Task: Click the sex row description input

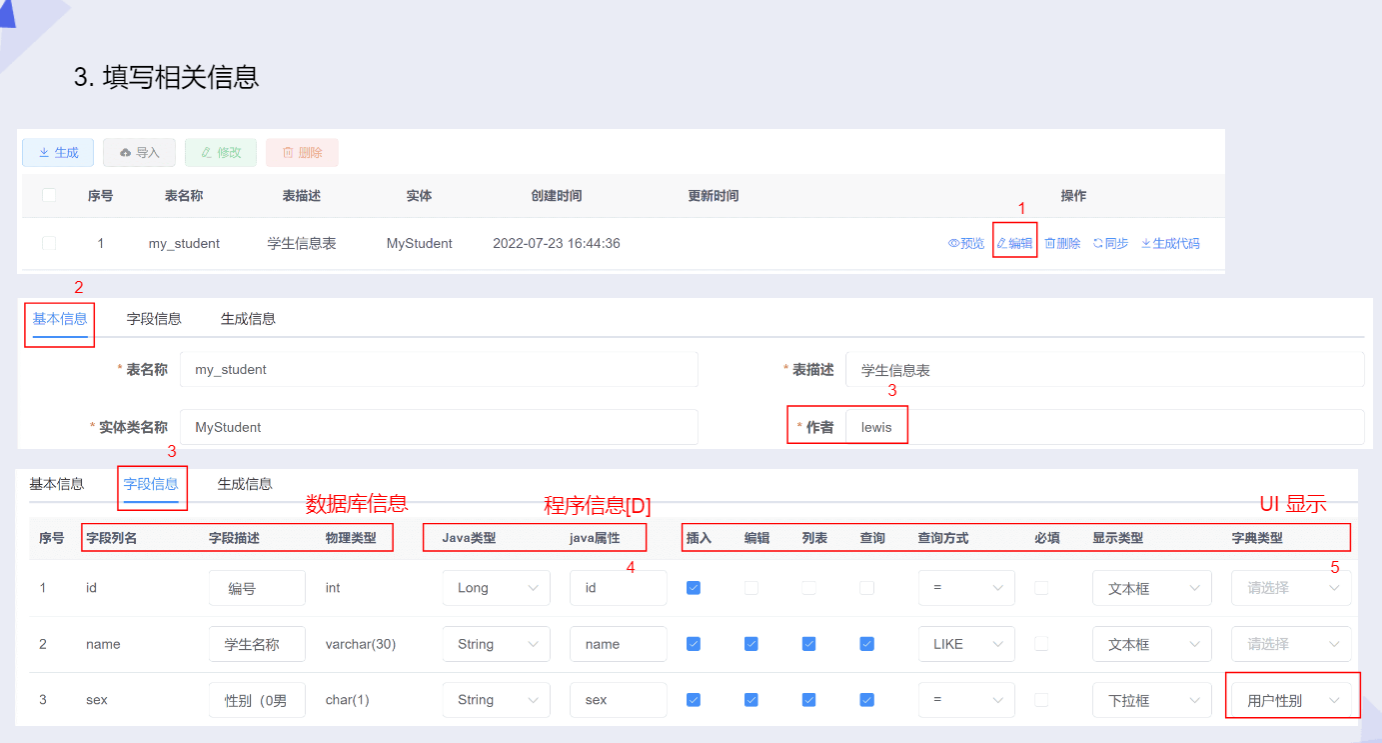Action: (257, 700)
